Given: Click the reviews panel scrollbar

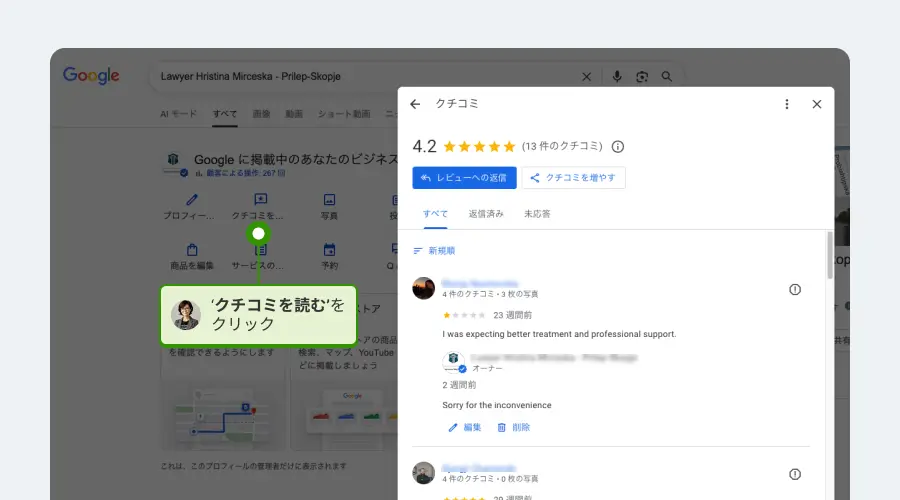Looking at the screenshot, I should click(x=829, y=255).
